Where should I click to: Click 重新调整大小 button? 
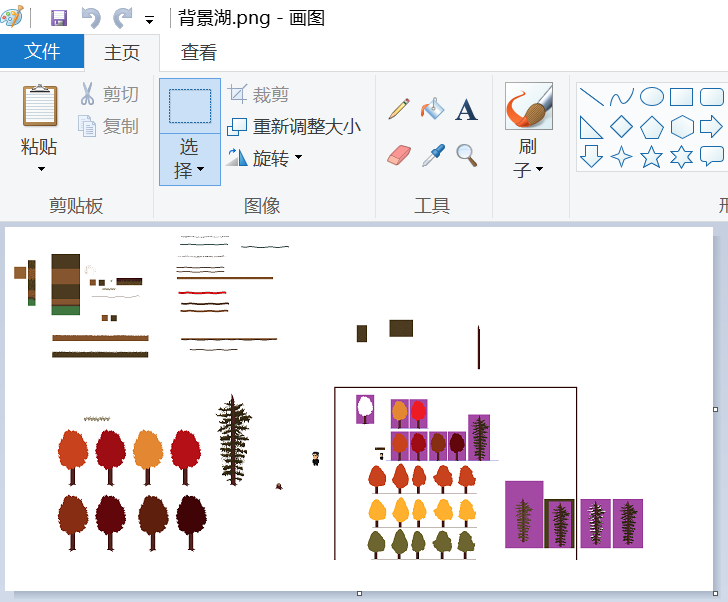coord(294,127)
